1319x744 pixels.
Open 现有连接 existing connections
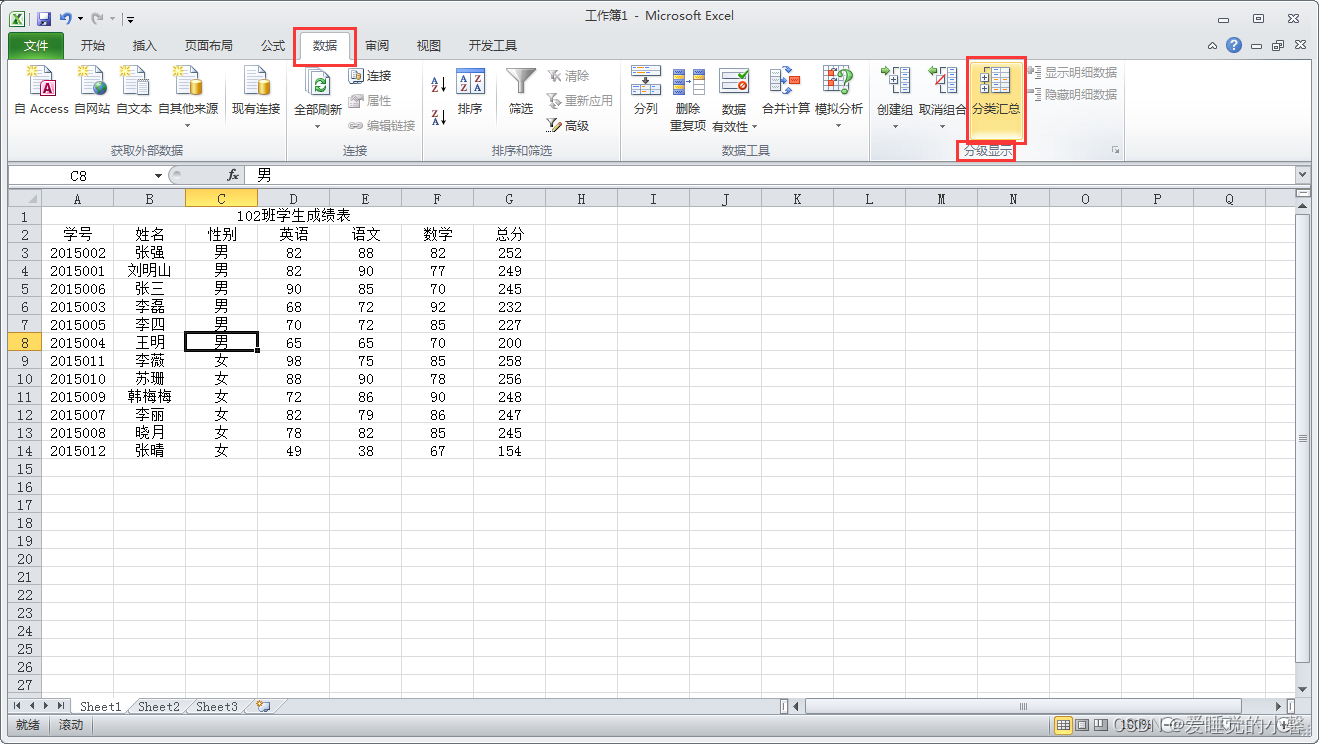tap(256, 91)
